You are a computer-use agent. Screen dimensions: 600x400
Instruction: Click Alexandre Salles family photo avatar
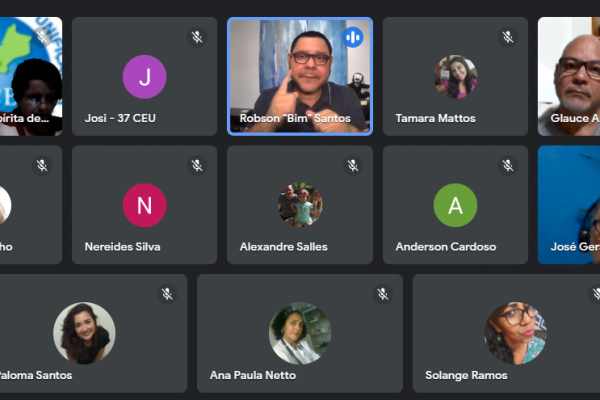[x=300, y=204]
